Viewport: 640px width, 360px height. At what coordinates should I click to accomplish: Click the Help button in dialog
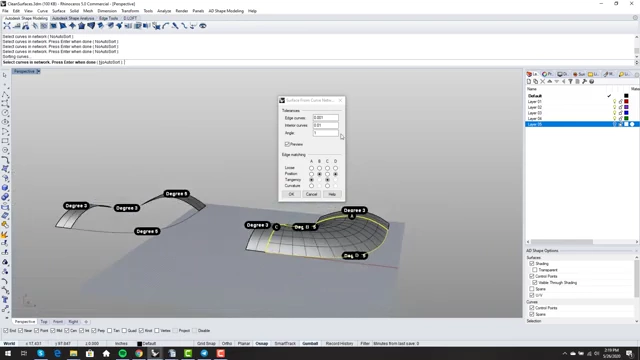pyautogui.click(x=332, y=194)
